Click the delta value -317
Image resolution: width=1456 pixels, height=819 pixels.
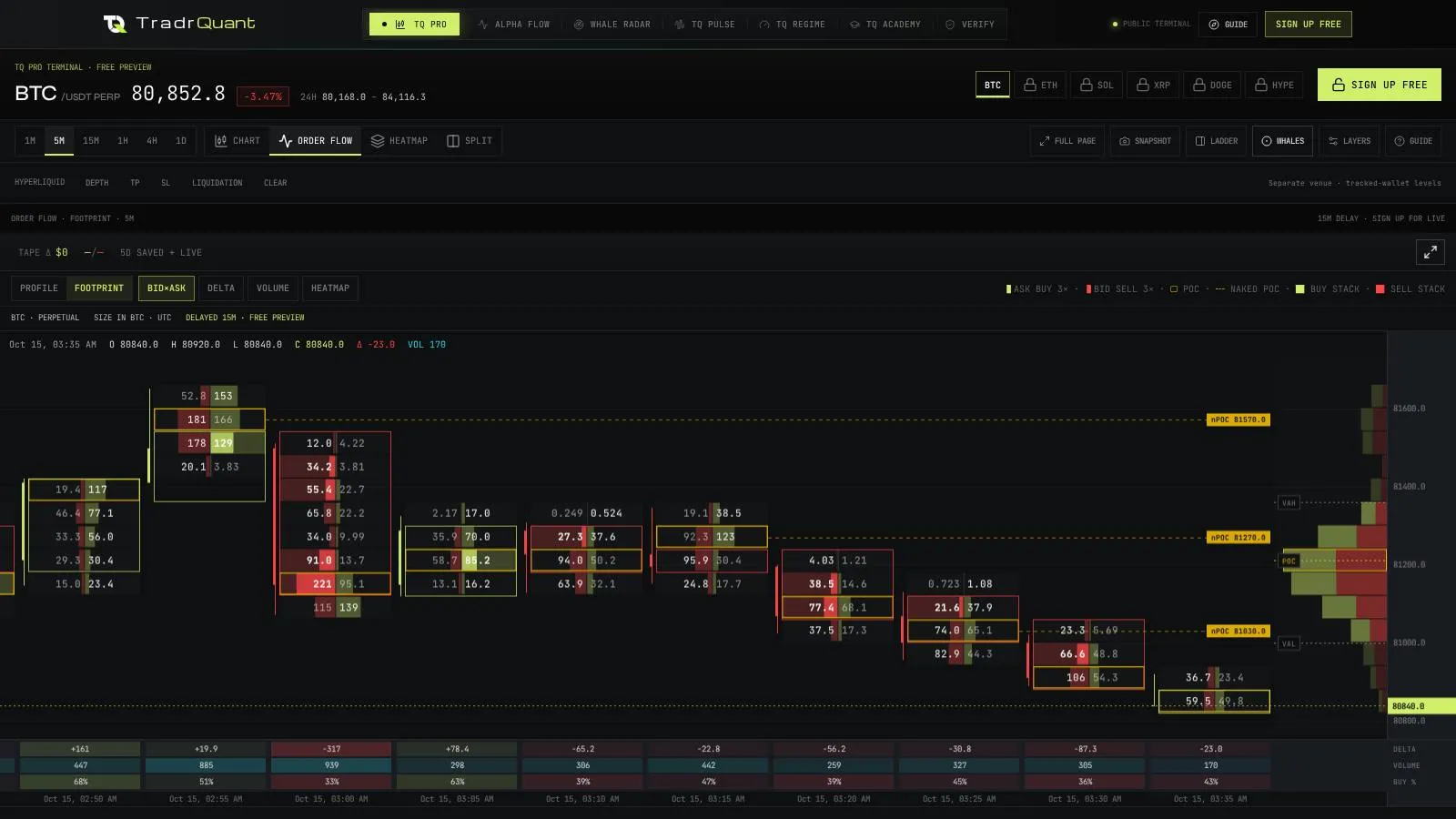pos(331,749)
